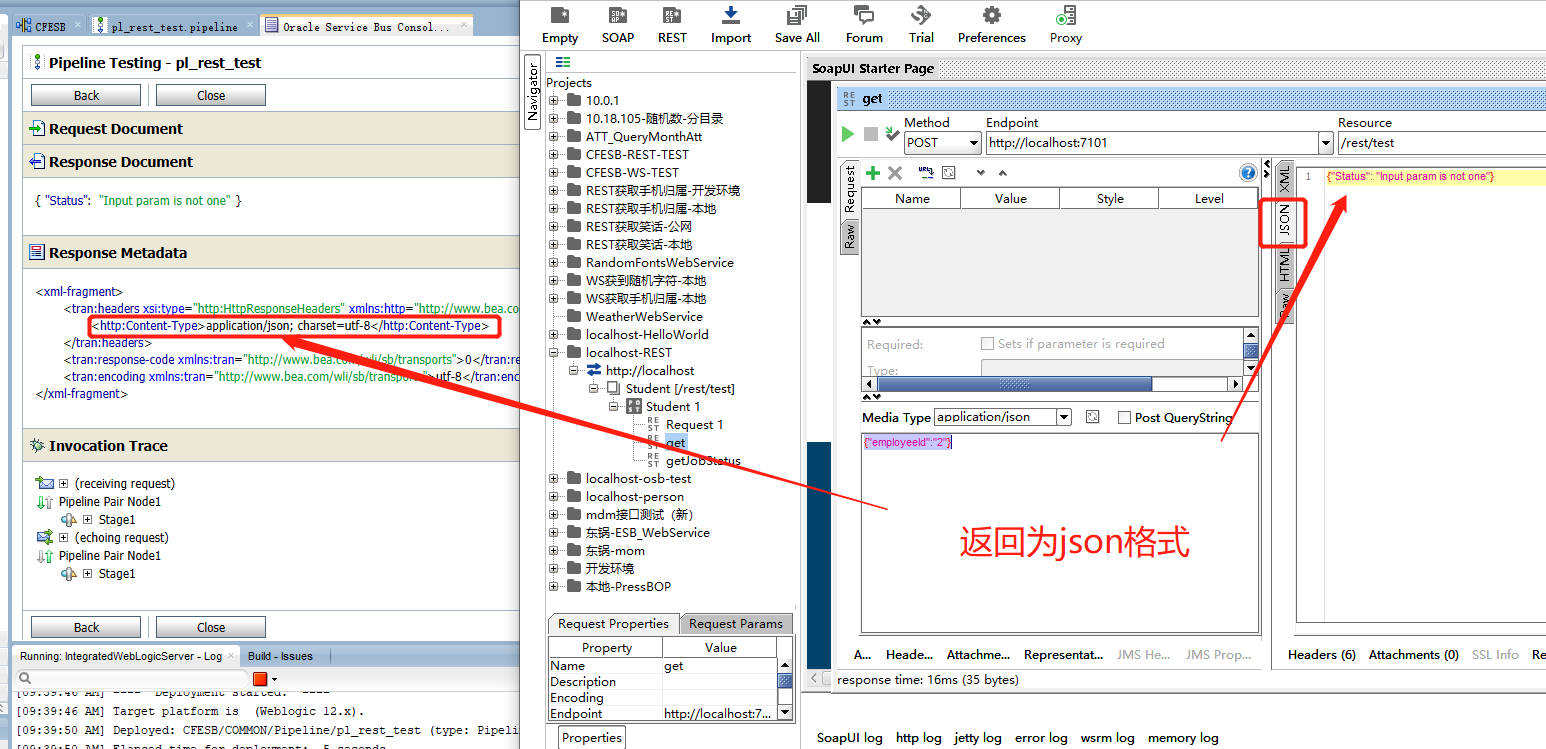Collapse the localhost-REST project
The height and width of the screenshot is (749, 1546).
pos(554,353)
